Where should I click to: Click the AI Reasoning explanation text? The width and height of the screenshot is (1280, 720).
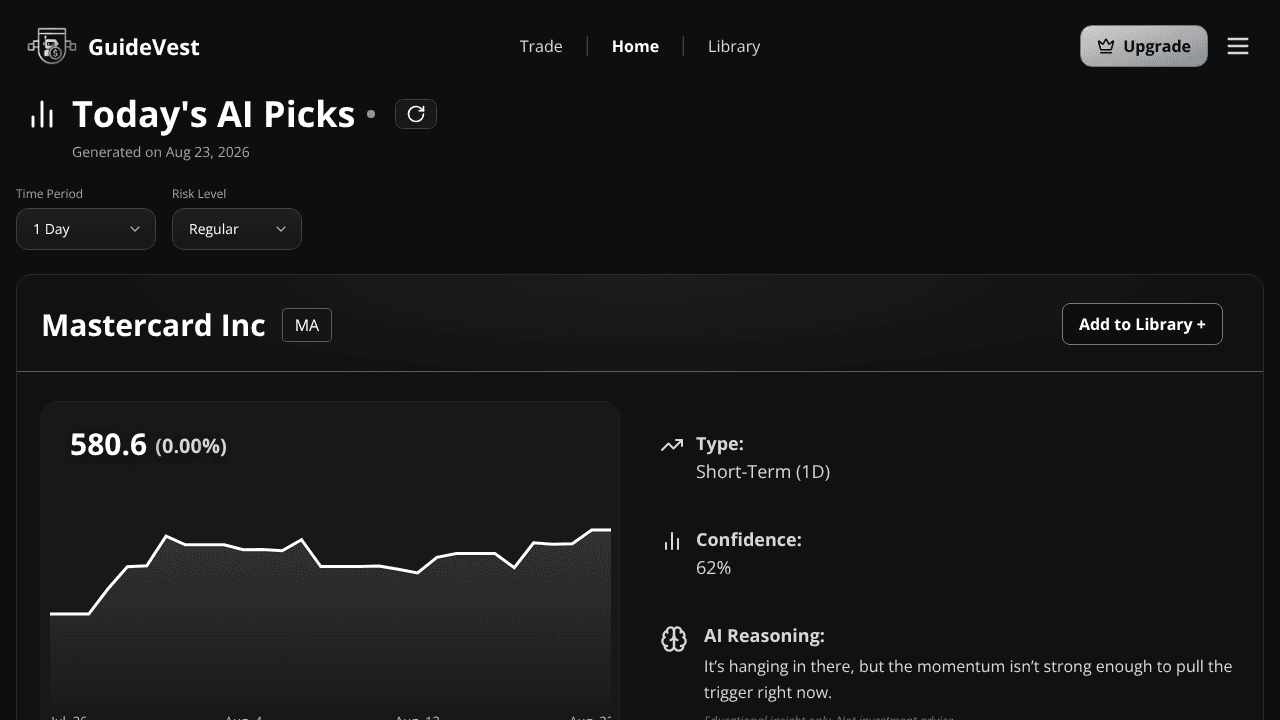tap(968, 679)
